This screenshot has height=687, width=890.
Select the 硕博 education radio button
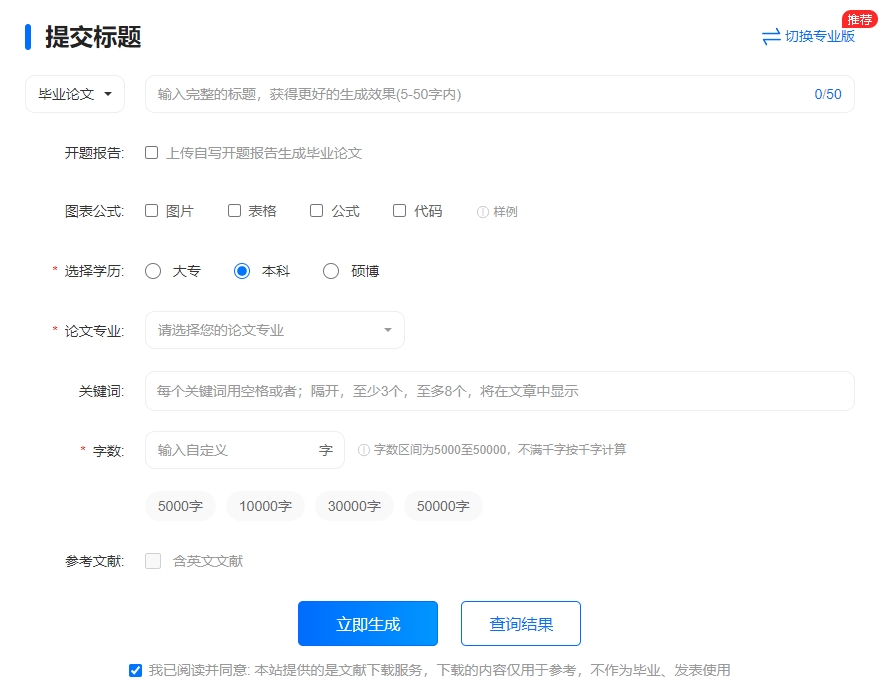pyautogui.click(x=331, y=271)
